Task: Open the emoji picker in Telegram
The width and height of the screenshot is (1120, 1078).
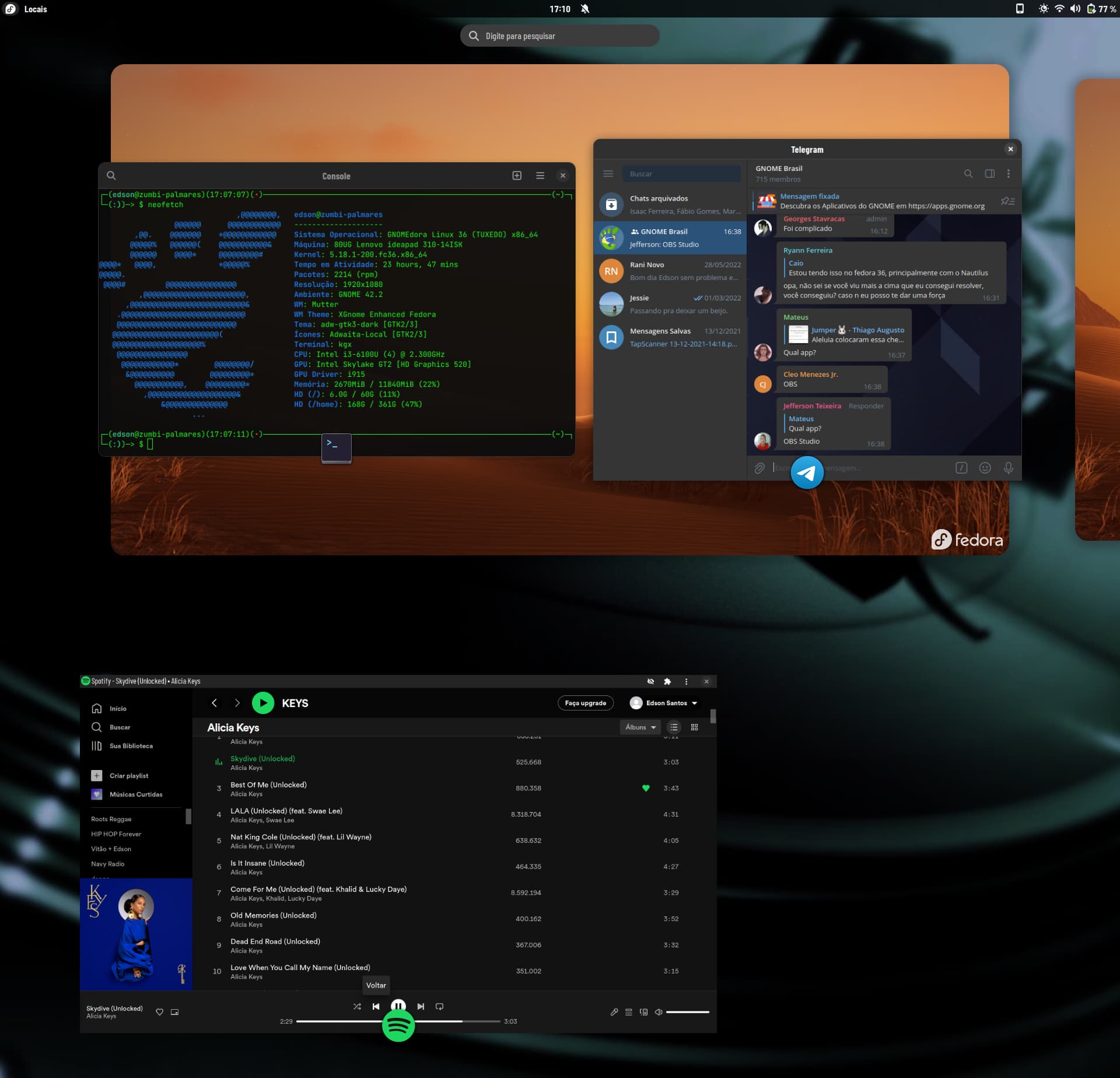Action: coord(985,468)
